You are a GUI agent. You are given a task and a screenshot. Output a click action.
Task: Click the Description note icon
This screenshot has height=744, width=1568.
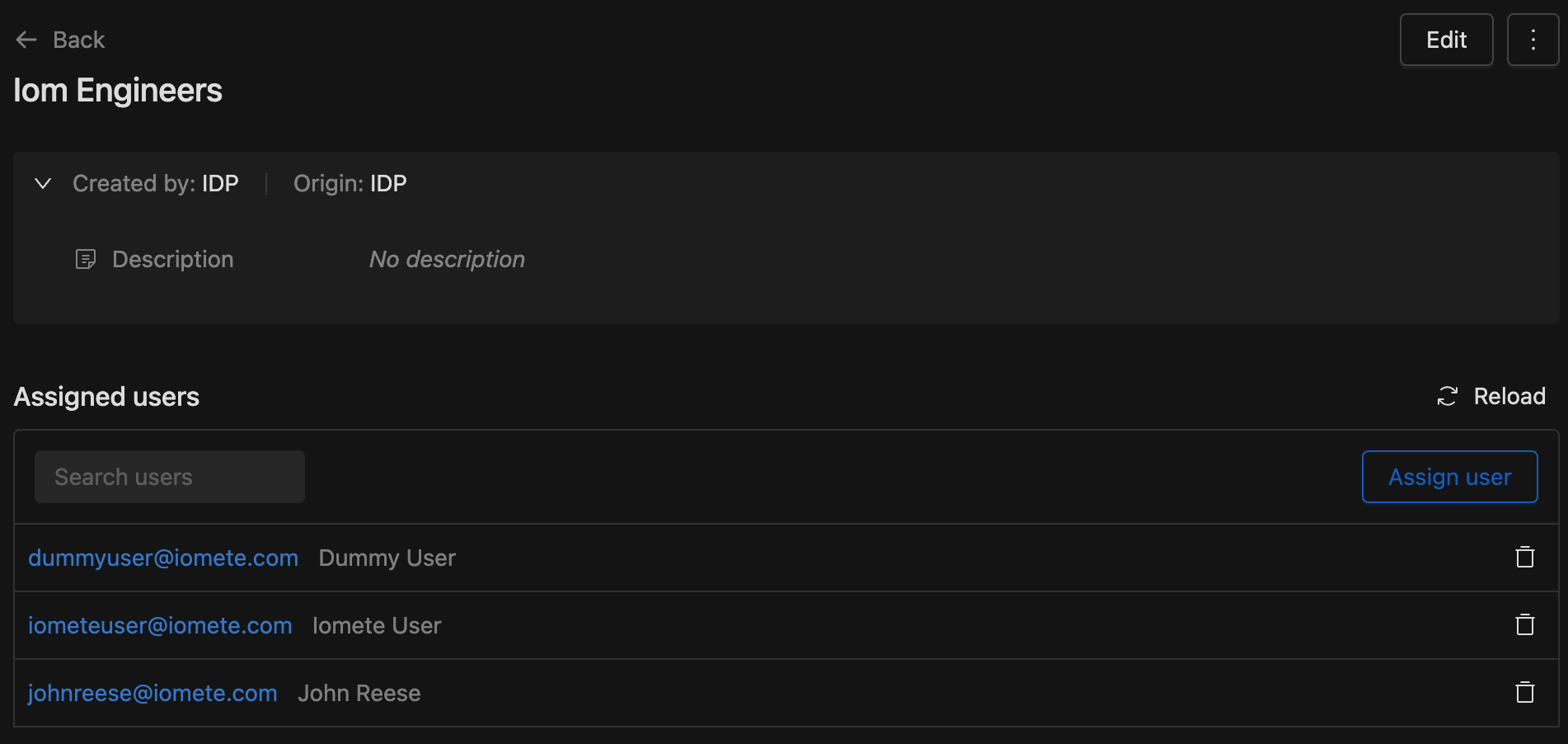(x=86, y=259)
